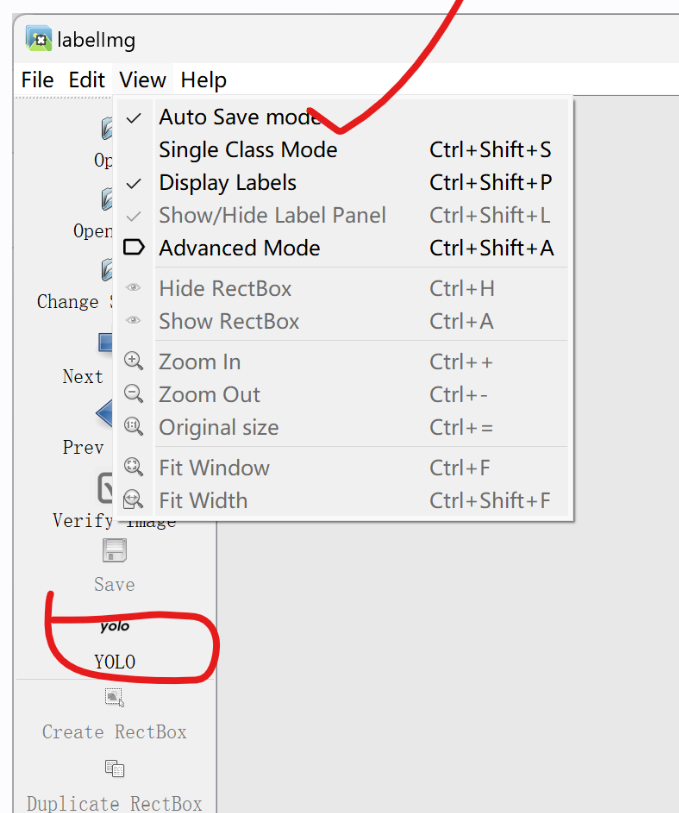Click the Next image toolbar button

[105, 345]
